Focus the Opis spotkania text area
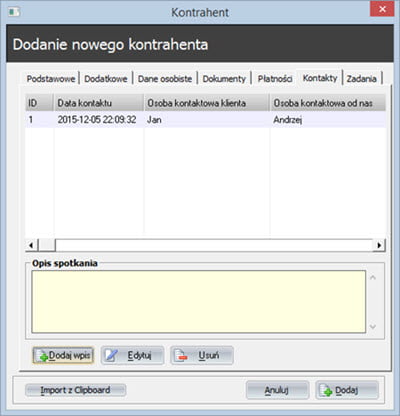This screenshot has height=416, width=400. click(199, 302)
